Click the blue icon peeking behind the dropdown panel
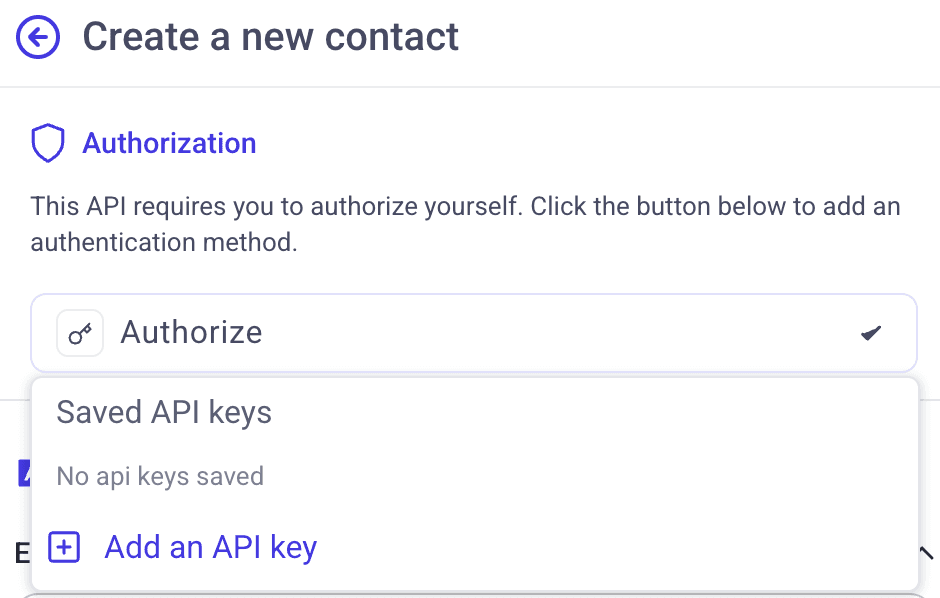The width and height of the screenshot is (940, 598). (x=24, y=473)
